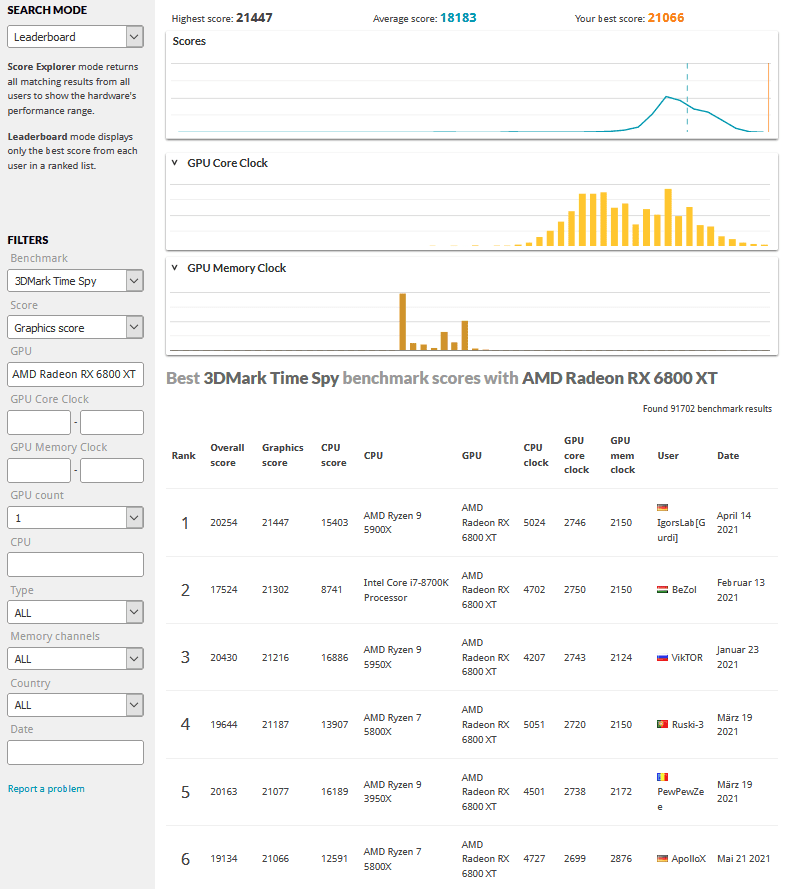Collapse the GPU Memory Clock chart
This screenshot has height=889, width=787.
[x=175, y=268]
